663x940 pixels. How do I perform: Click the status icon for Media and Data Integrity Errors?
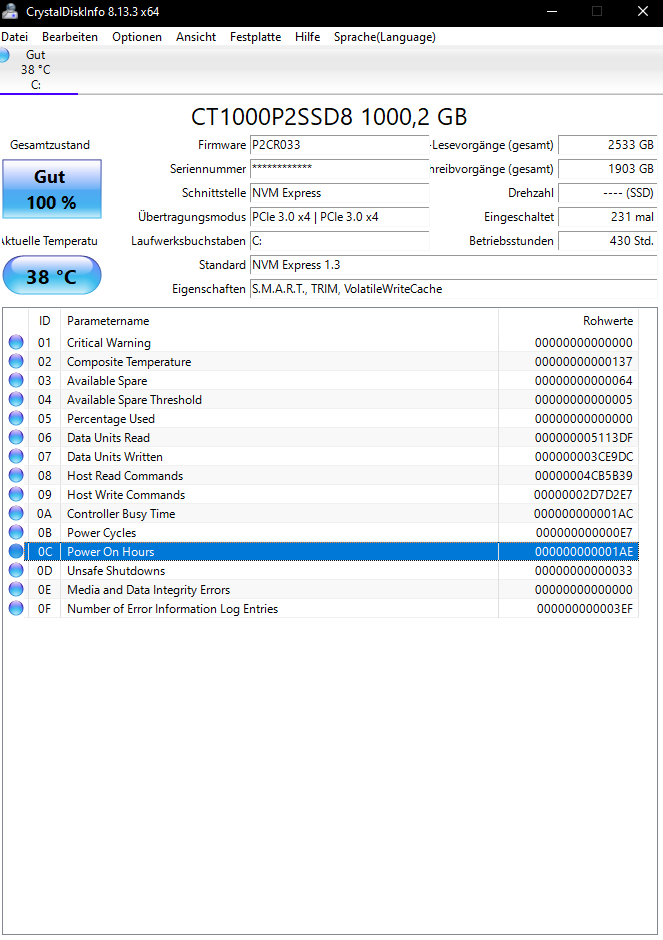pyautogui.click(x=16, y=590)
